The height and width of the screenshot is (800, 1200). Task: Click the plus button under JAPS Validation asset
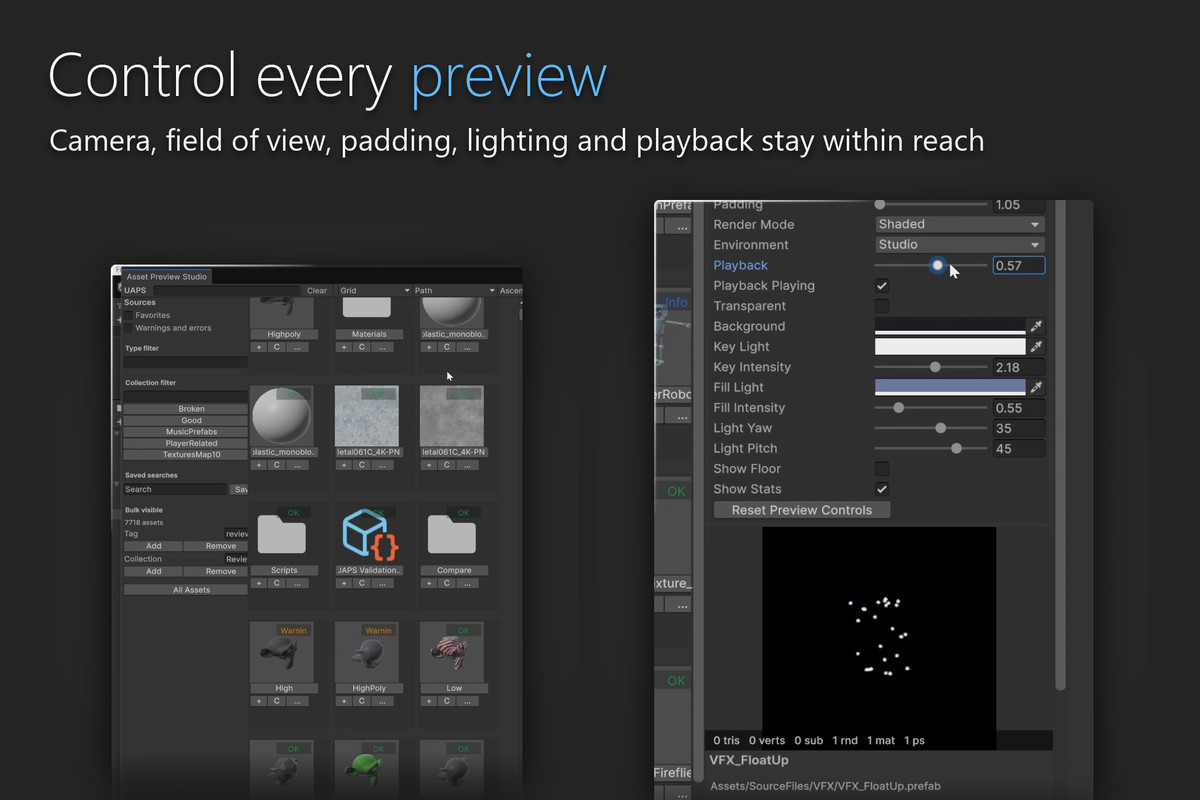[x=345, y=583]
